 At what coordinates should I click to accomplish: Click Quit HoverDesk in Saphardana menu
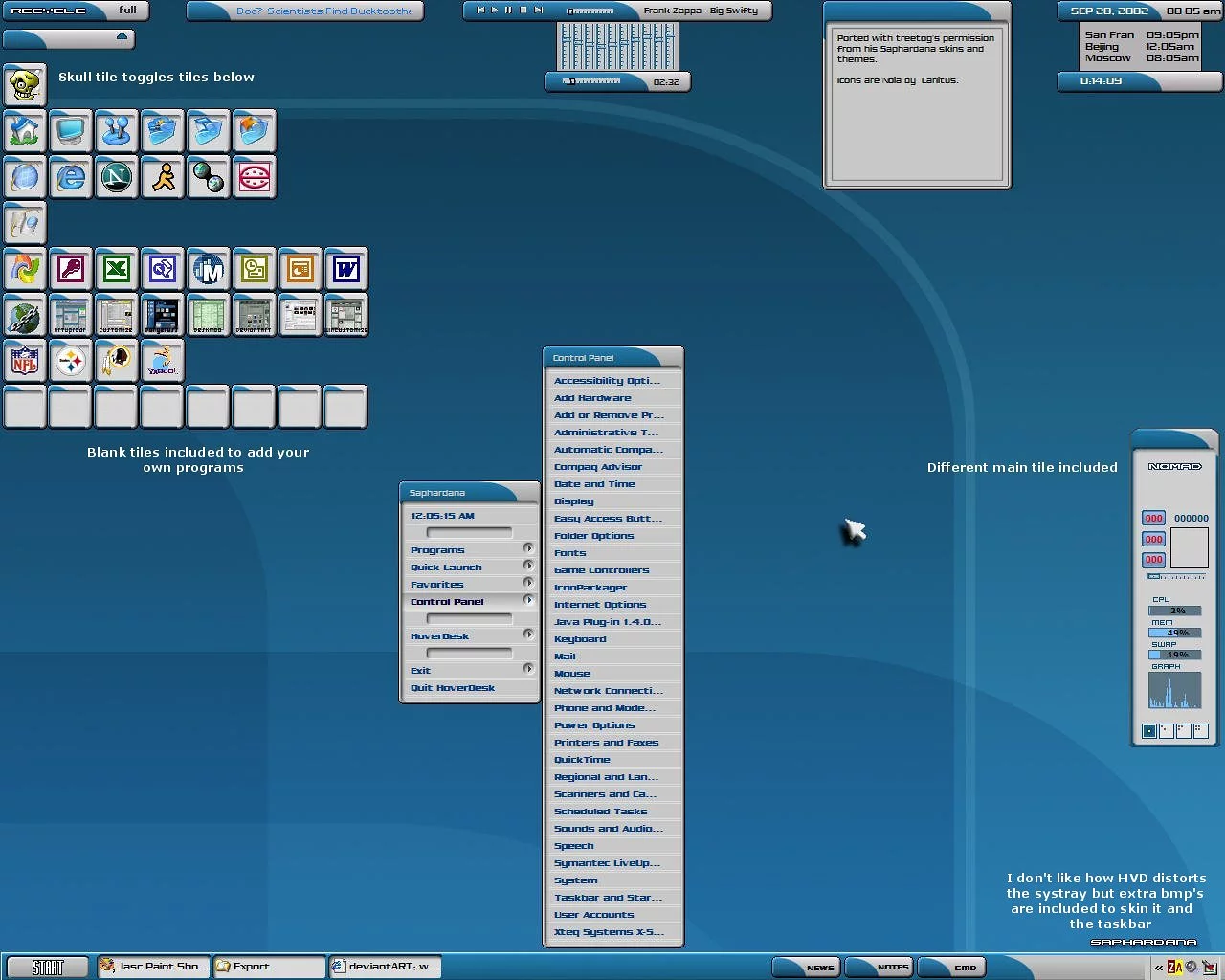pos(453,688)
